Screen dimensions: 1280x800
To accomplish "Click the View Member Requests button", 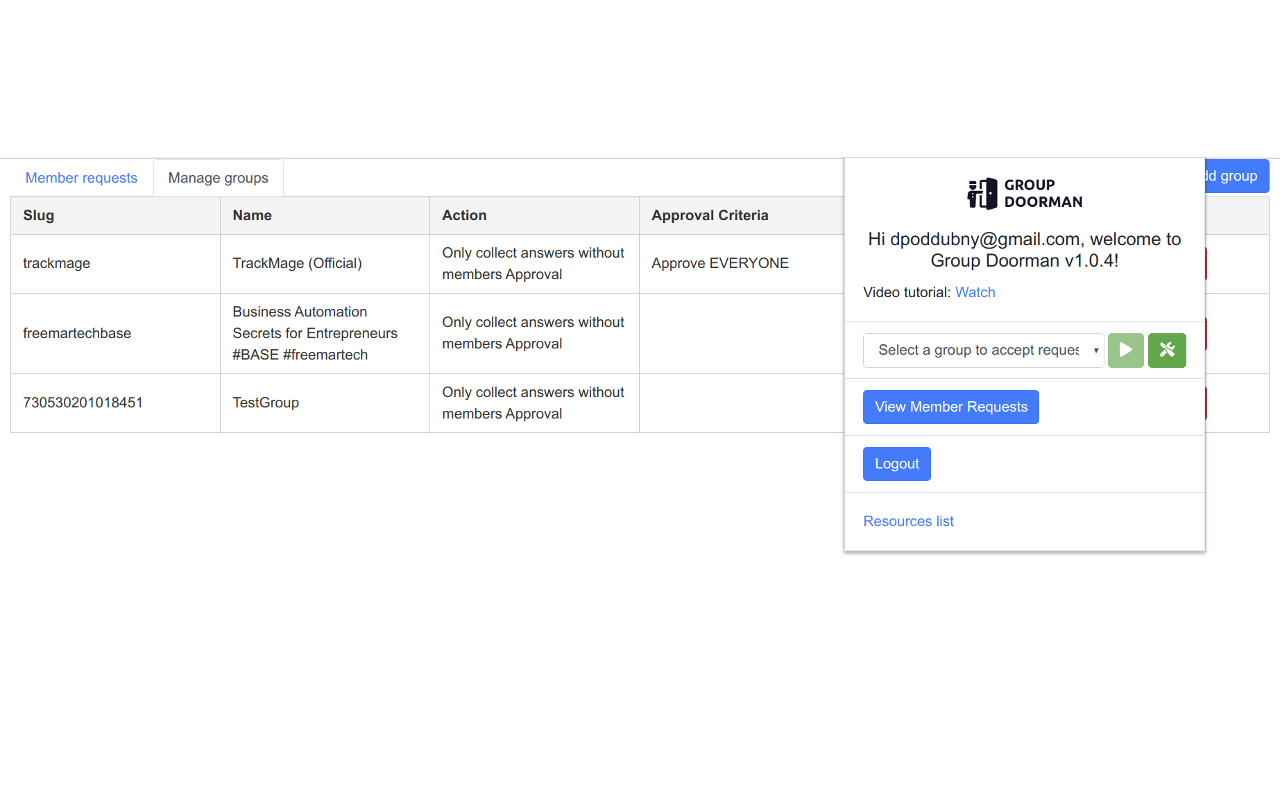I will coord(951,407).
